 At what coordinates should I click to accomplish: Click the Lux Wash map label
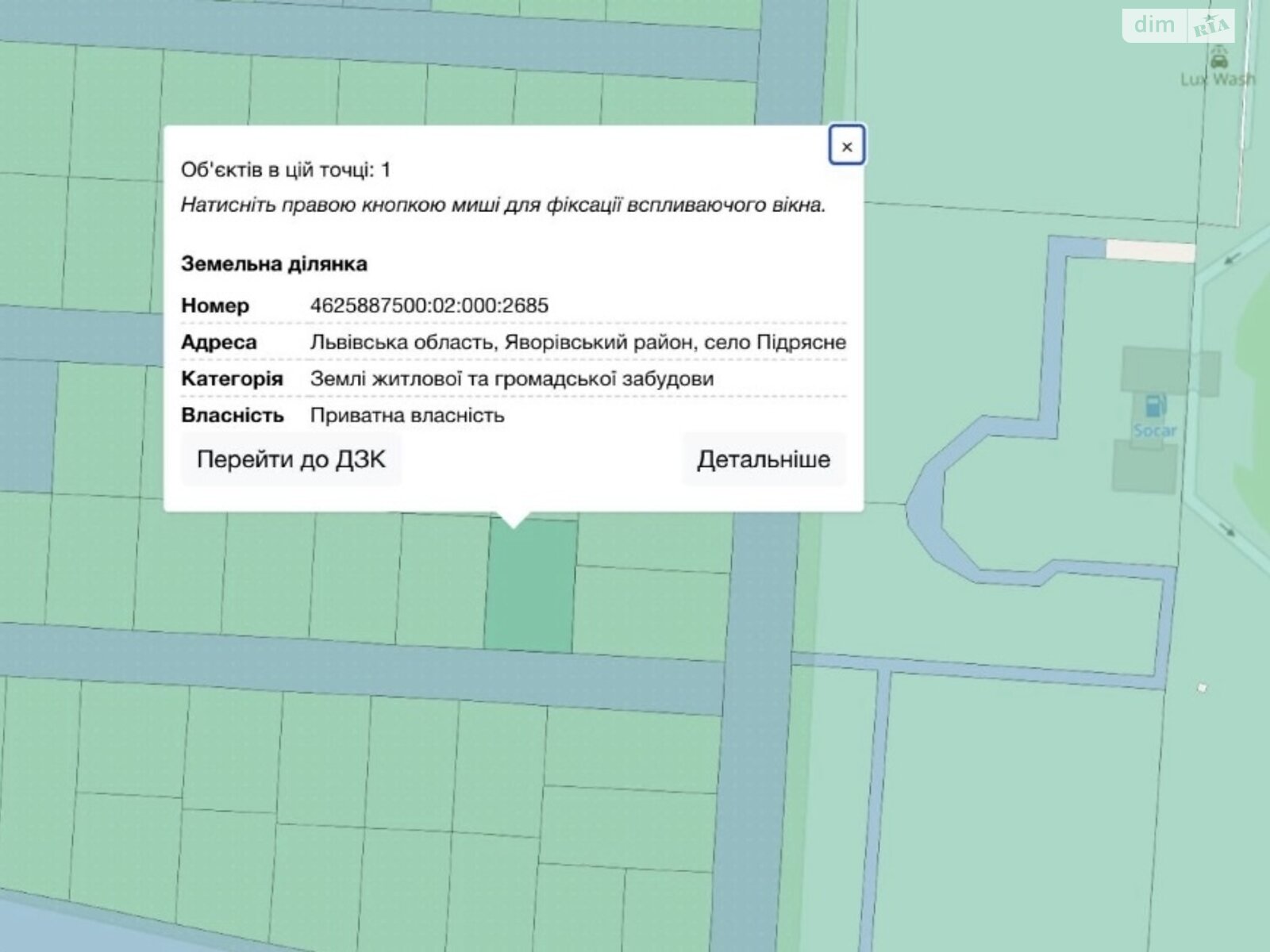tap(1217, 79)
